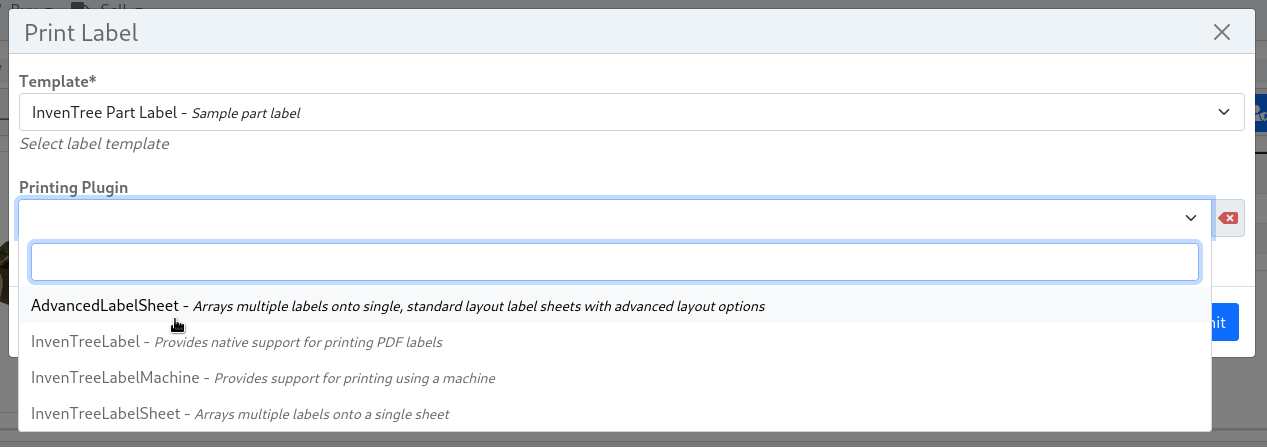Click the AdvancedLabelSheet description text

tap(479, 307)
